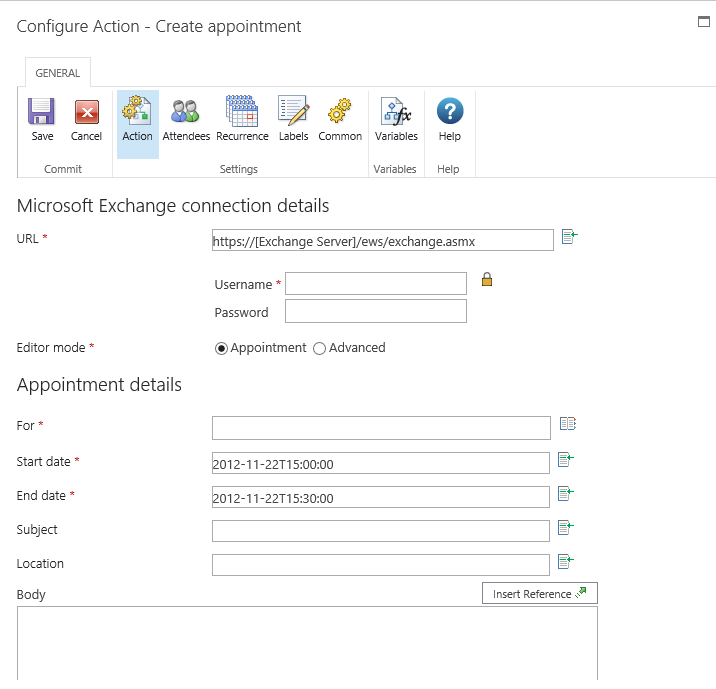The image size is (716, 689).
Task: Click the Insert Reference button
Action: pyautogui.click(x=539, y=594)
